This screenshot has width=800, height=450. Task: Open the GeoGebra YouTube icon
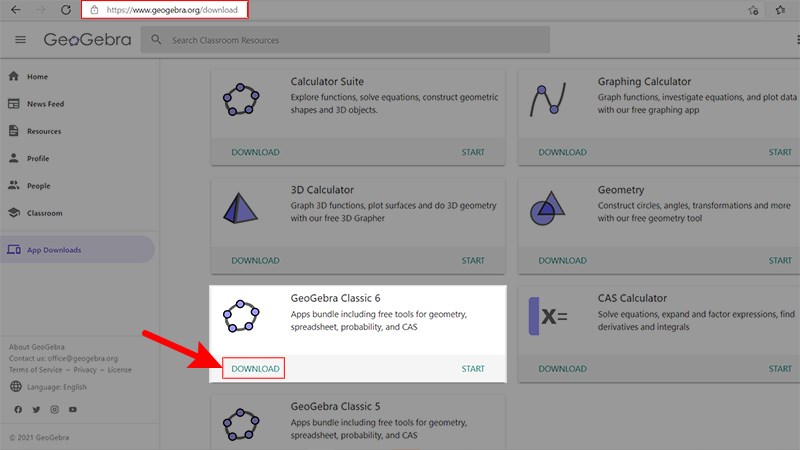pos(72,410)
